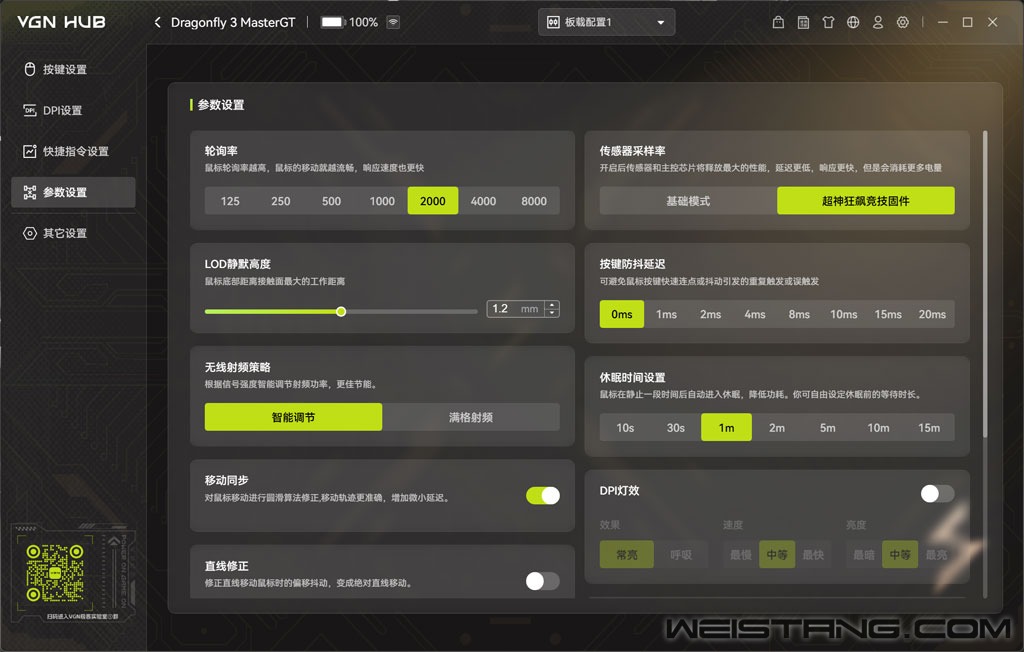Set polling rate to 1000

pyautogui.click(x=382, y=201)
